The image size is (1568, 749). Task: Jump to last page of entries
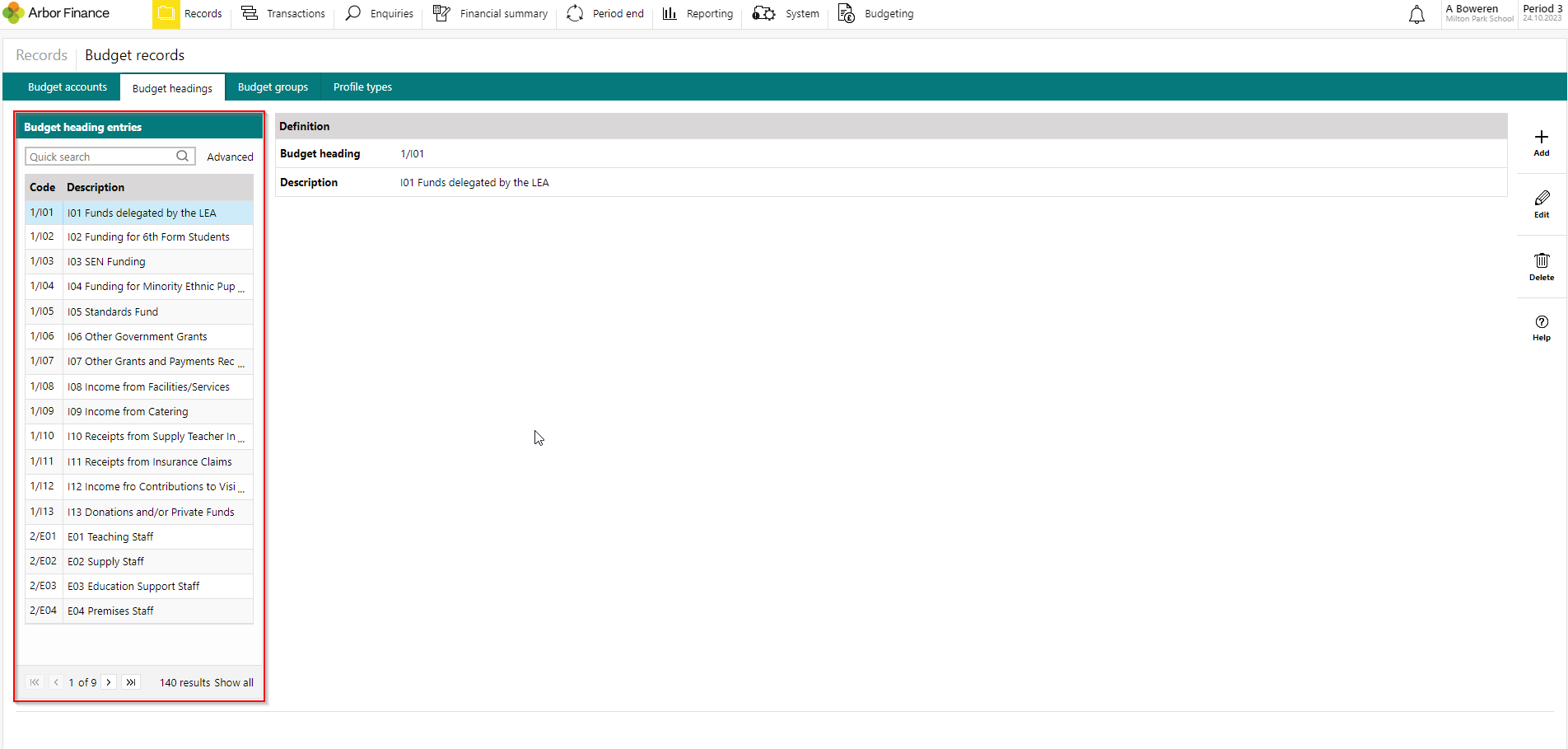coord(131,682)
